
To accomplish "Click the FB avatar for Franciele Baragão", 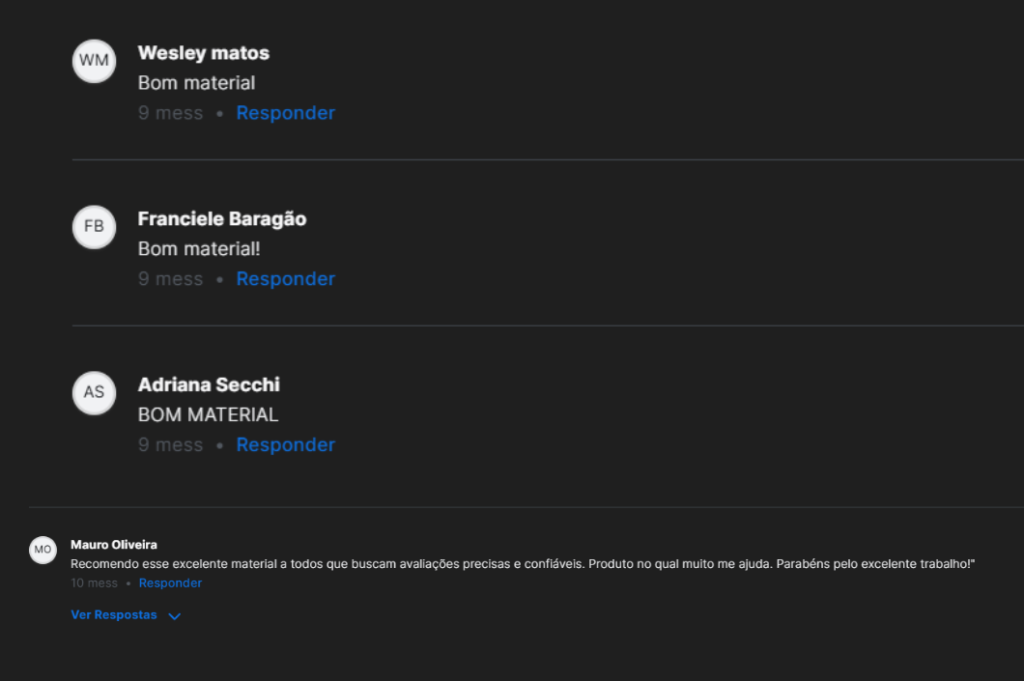I will pos(94,227).
